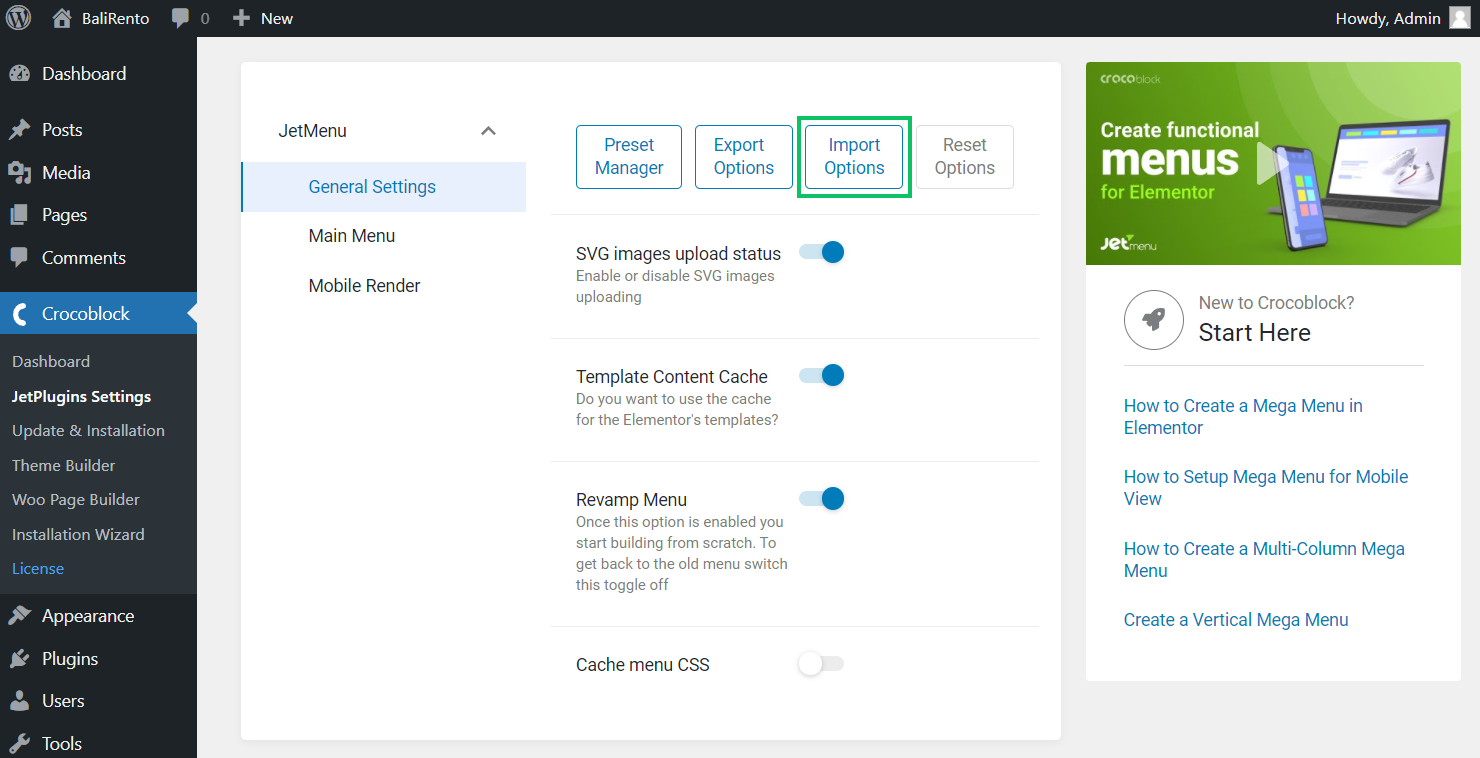The image size is (1480, 758).
Task: Open How to Setup Mega Menu for Mobile link
Action: [1266, 488]
